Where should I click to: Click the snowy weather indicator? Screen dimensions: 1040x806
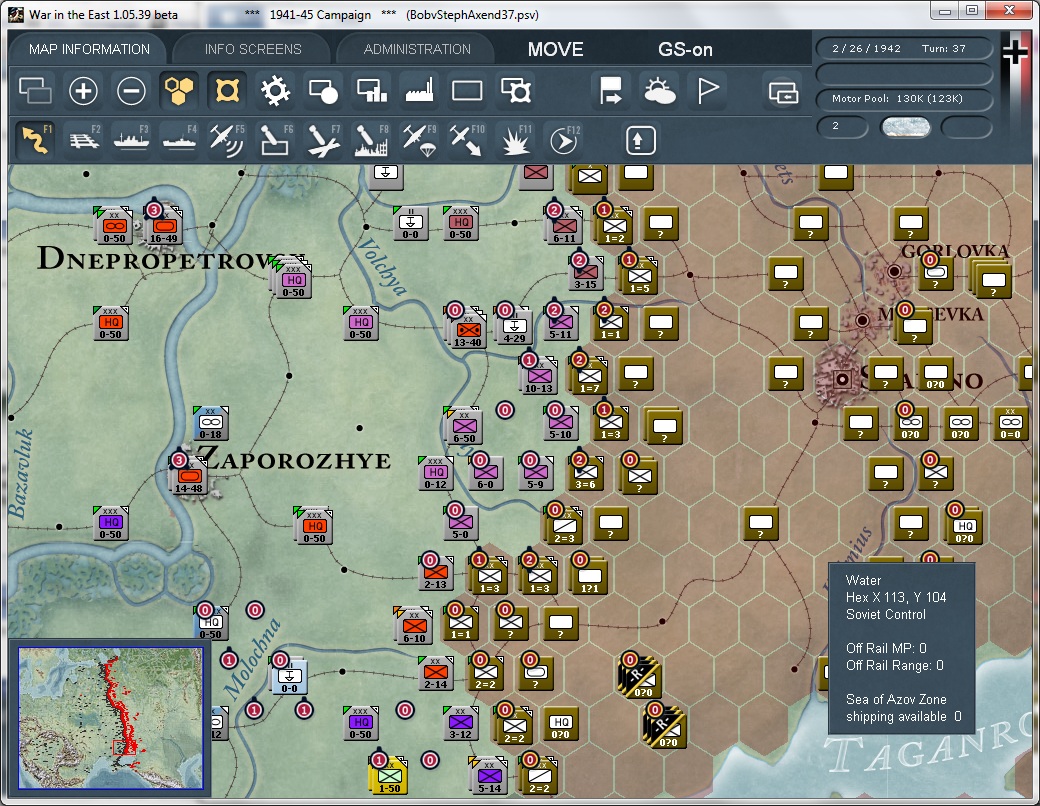[905, 127]
